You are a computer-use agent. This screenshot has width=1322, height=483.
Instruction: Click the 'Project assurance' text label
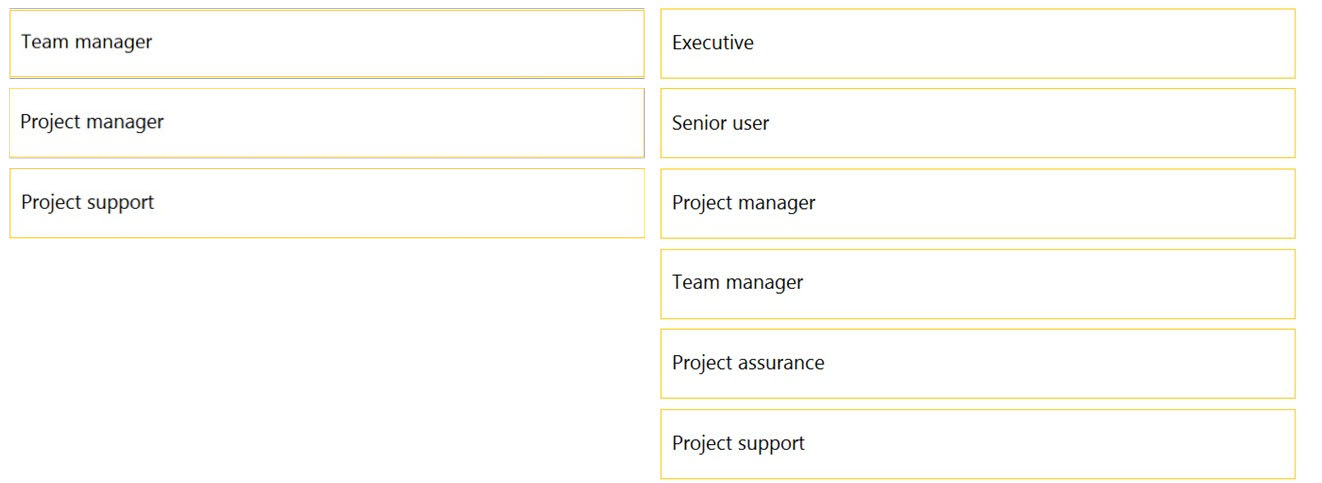click(748, 363)
